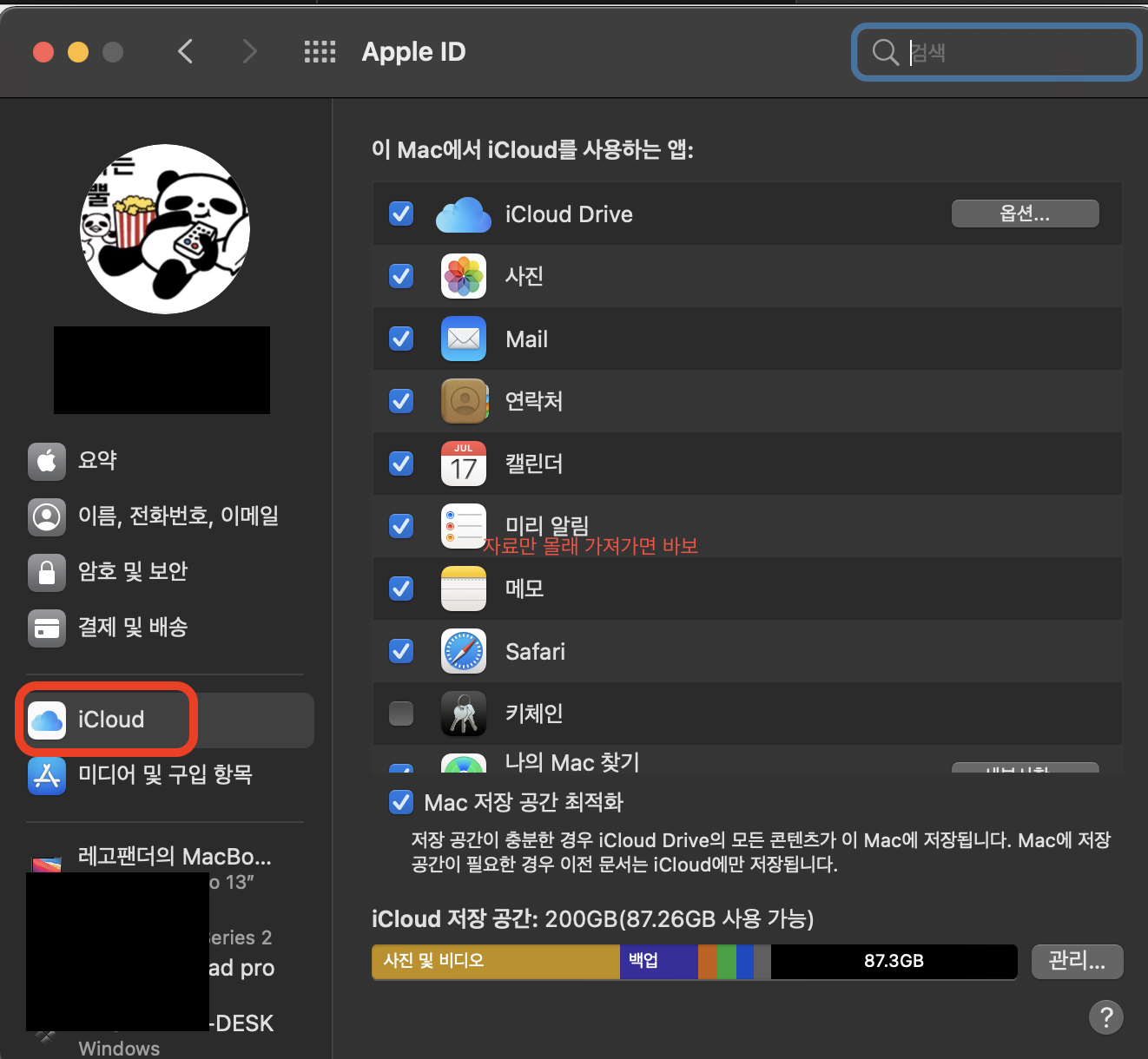Click the 검색 search field
The height and width of the screenshot is (1059, 1148).
point(997,52)
